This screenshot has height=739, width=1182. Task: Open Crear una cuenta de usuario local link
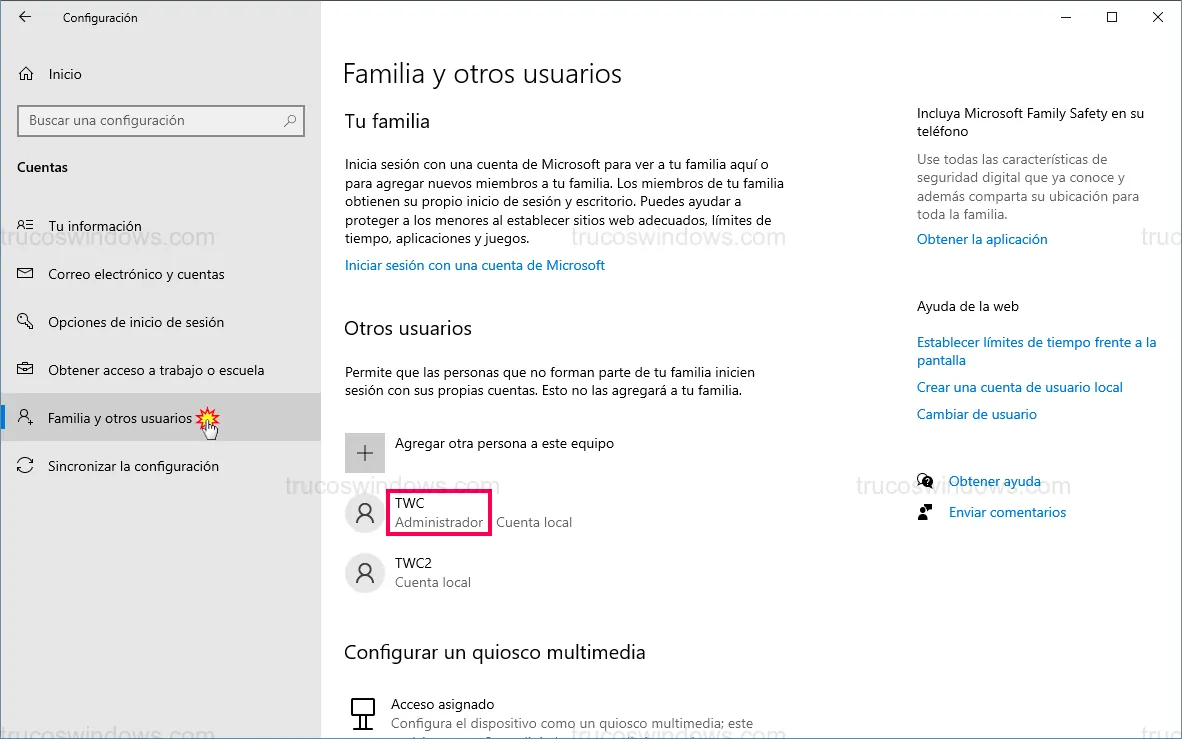[1020, 387]
